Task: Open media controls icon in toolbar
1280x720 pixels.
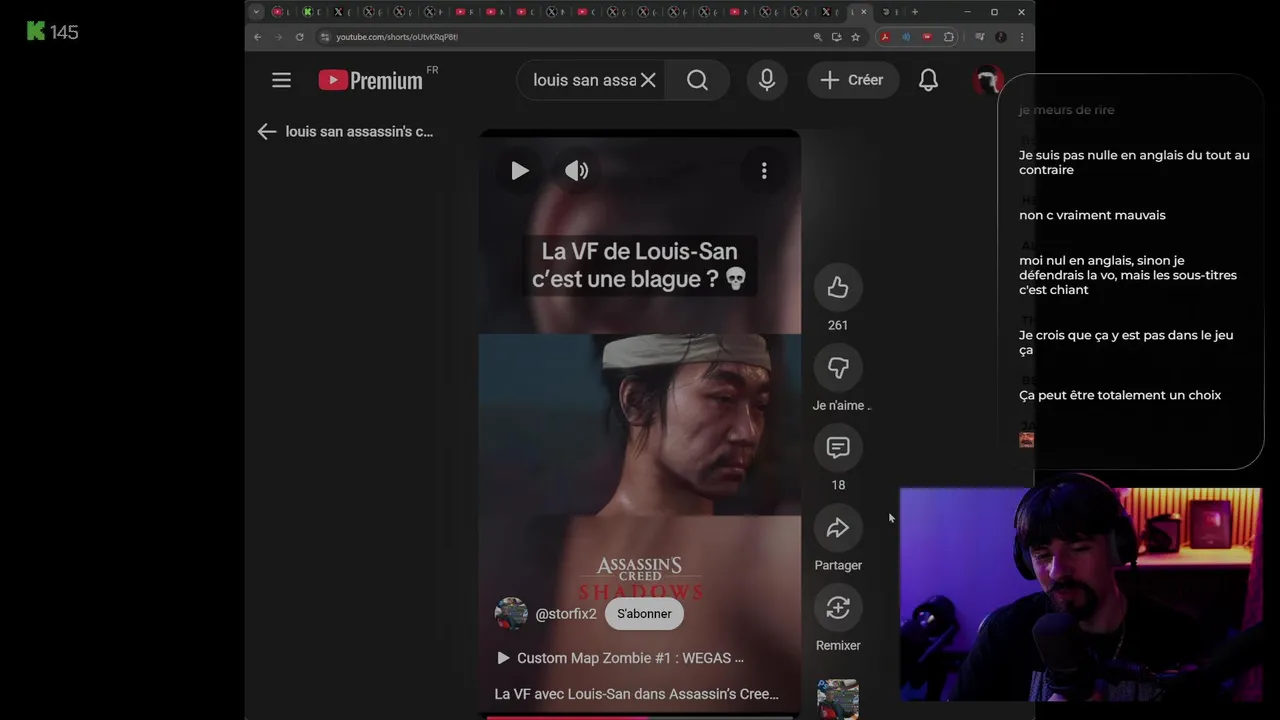Action: tap(980, 37)
